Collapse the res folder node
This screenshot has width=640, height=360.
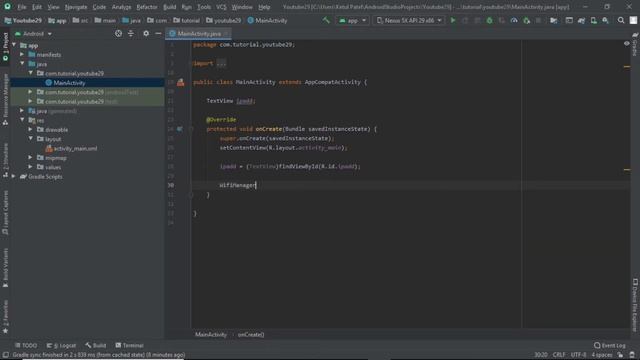pyautogui.click(x=22, y=120)
